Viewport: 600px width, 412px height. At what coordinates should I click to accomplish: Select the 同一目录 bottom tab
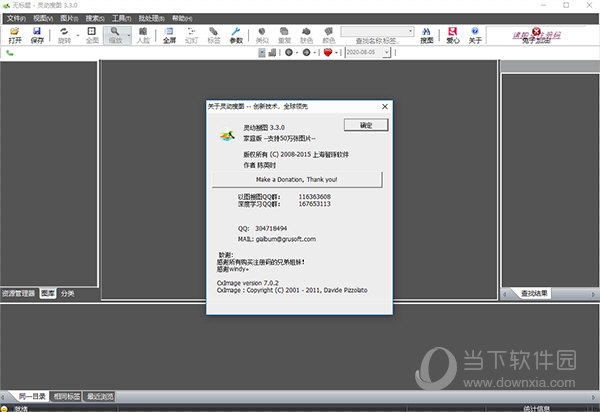click(x=32, y=396)
